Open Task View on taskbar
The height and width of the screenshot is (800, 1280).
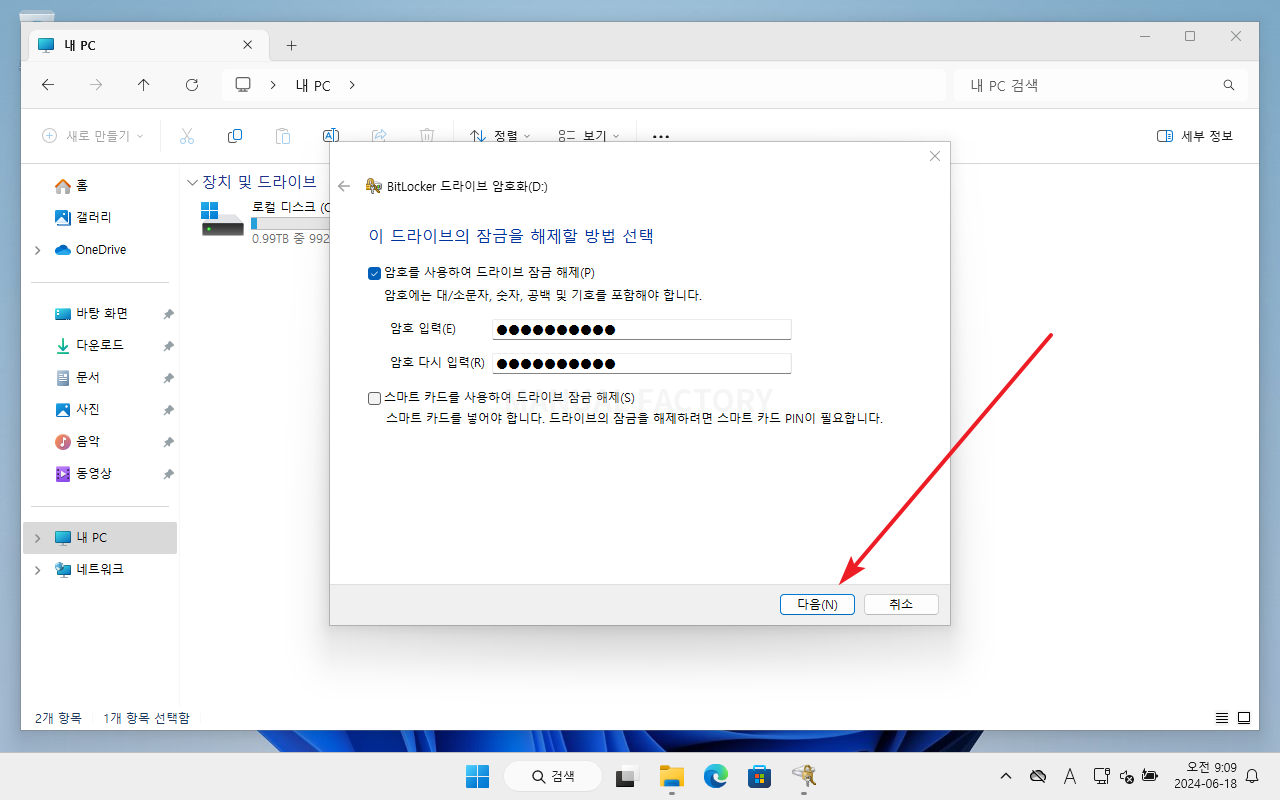627,776
